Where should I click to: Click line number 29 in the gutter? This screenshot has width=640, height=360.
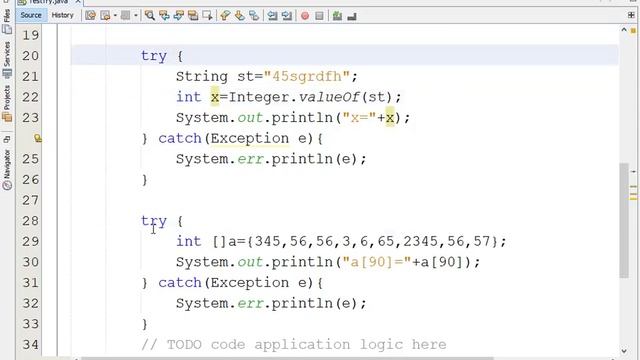31,241
